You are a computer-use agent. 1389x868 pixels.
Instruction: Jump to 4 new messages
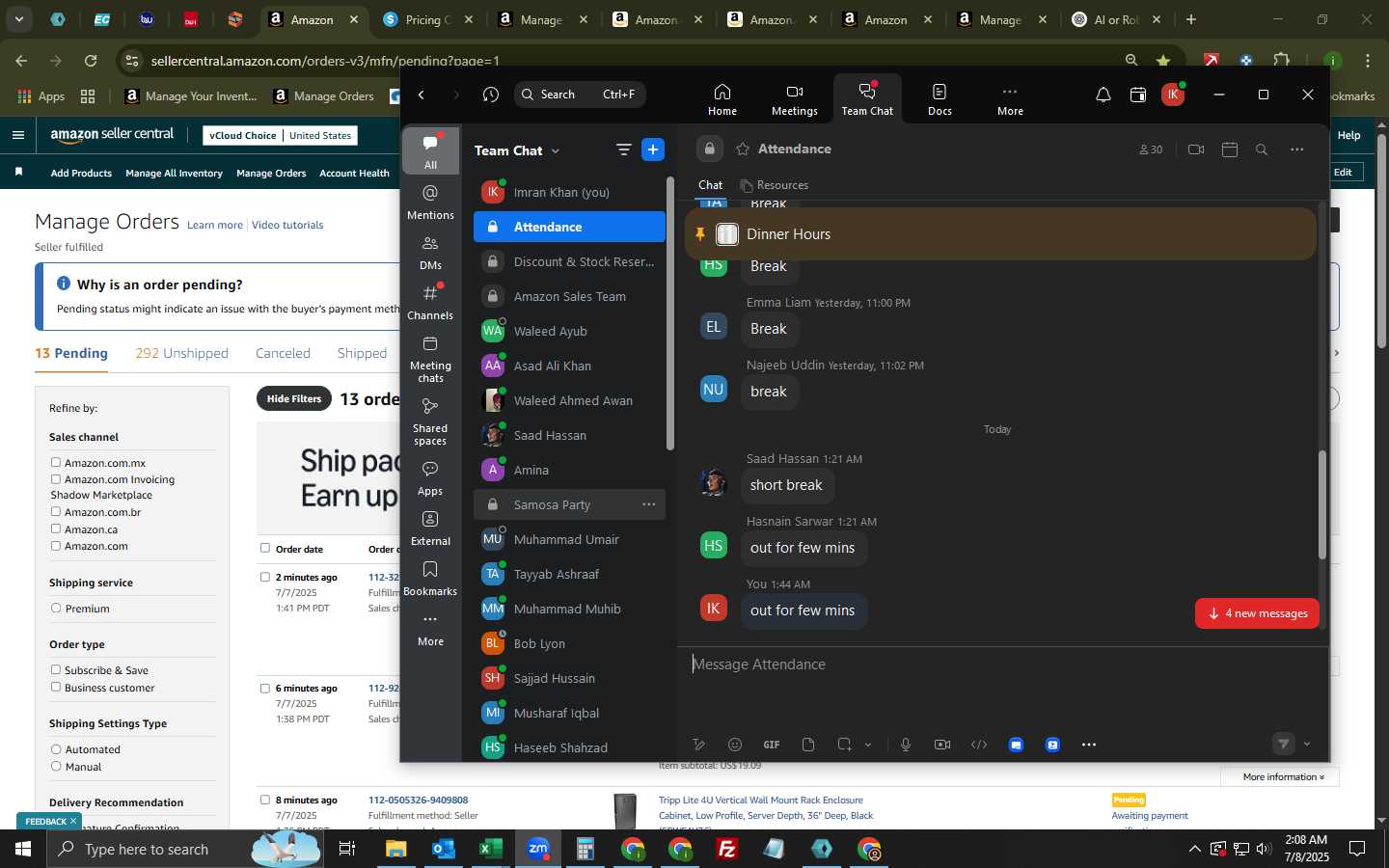(1257, 613)
